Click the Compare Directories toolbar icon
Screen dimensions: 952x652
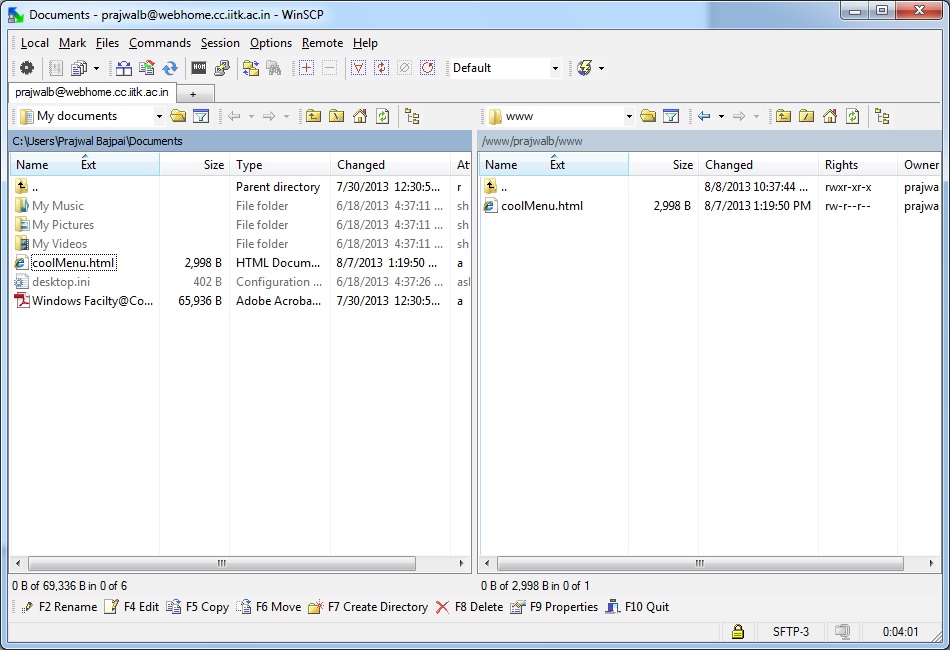[124, 68]
